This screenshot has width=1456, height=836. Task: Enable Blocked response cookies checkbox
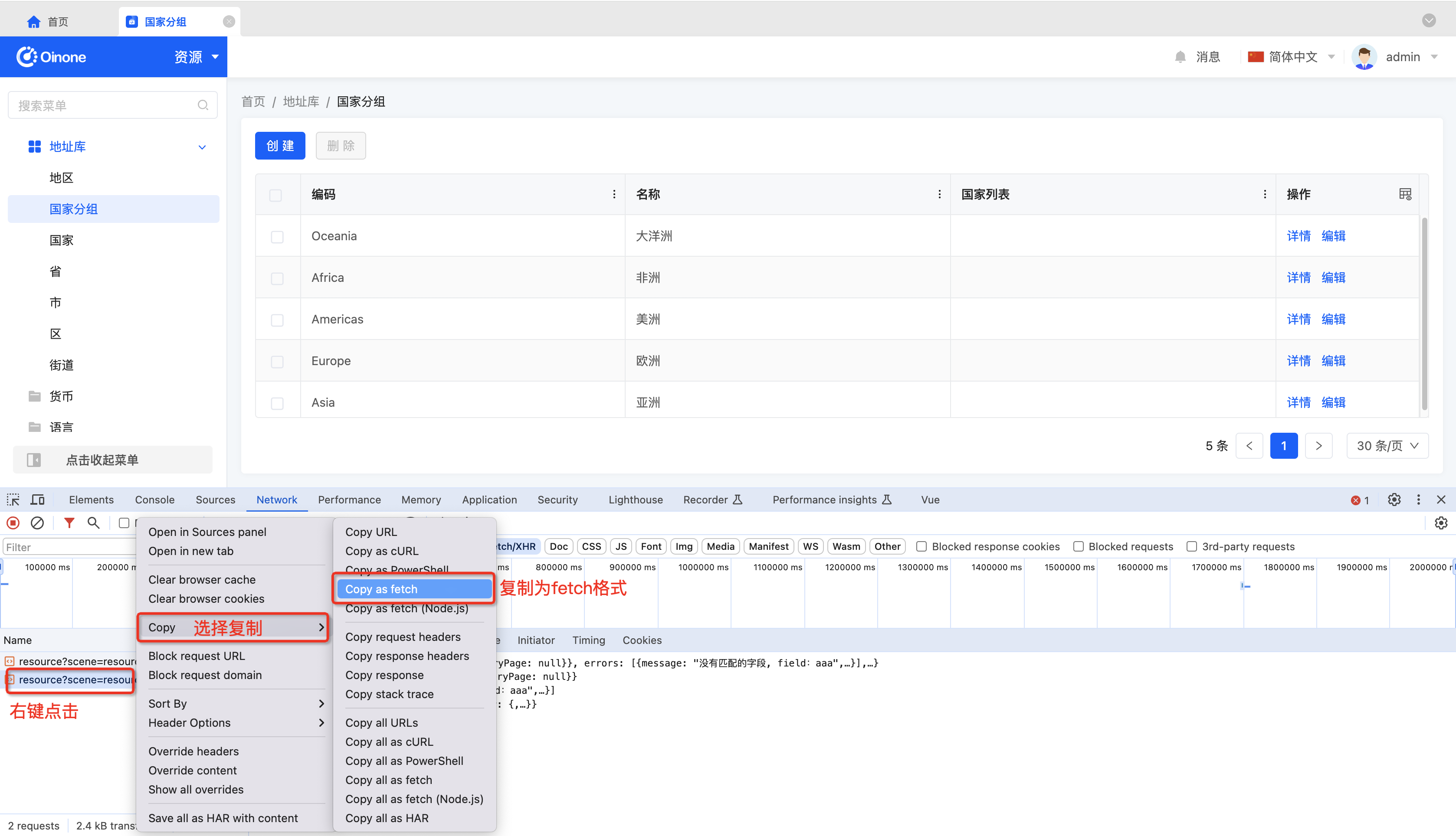pyautogui.click(x=921, y=547)
